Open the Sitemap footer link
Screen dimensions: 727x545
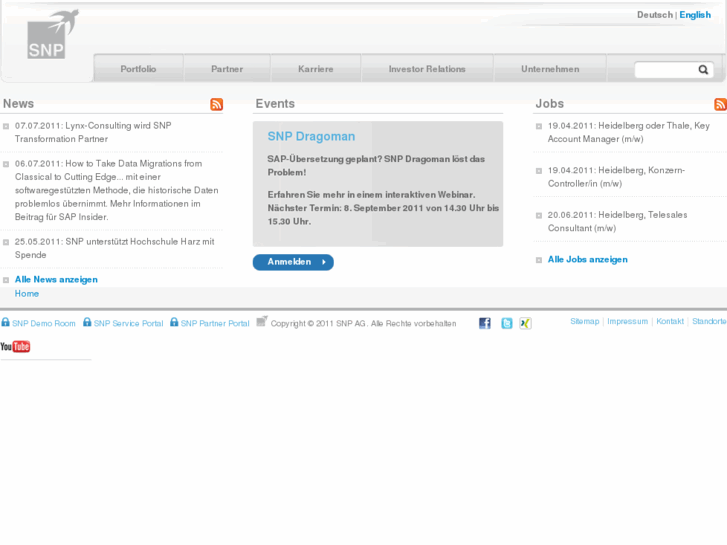585,321
